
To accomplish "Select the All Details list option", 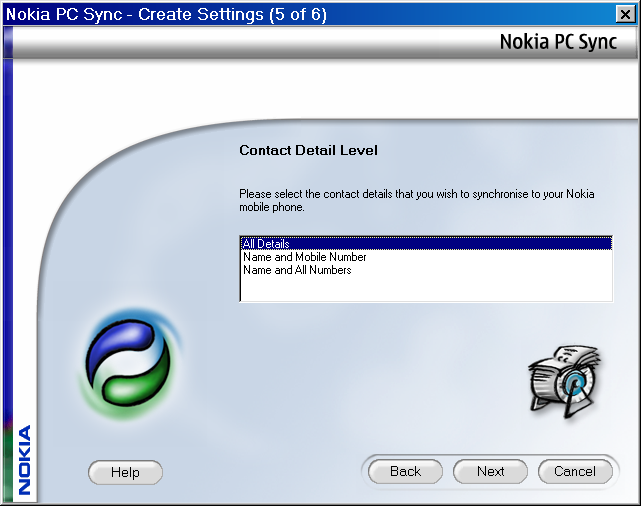I will [426, 244].
